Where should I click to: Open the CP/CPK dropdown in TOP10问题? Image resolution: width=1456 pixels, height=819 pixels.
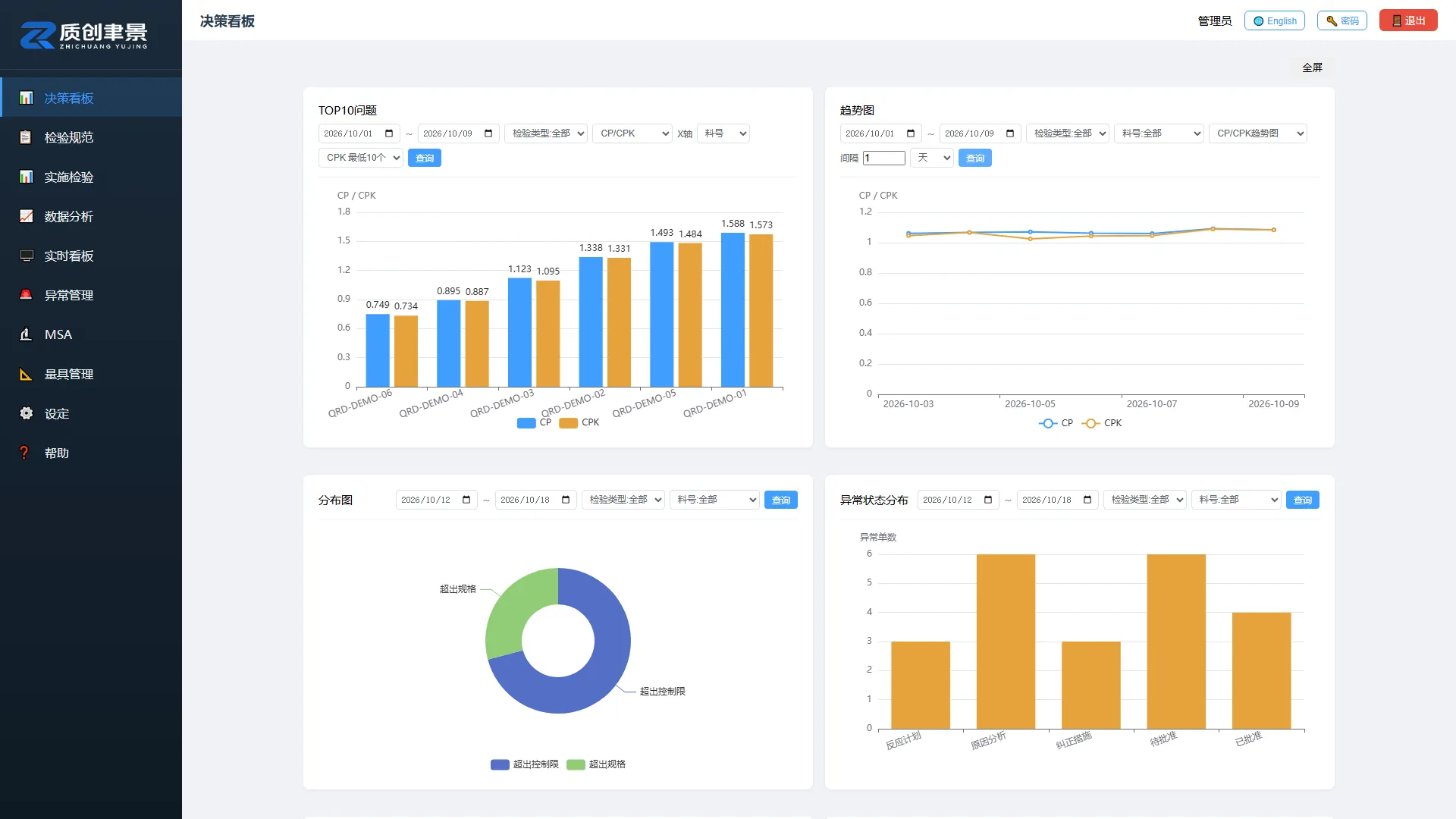click(632, 133)
